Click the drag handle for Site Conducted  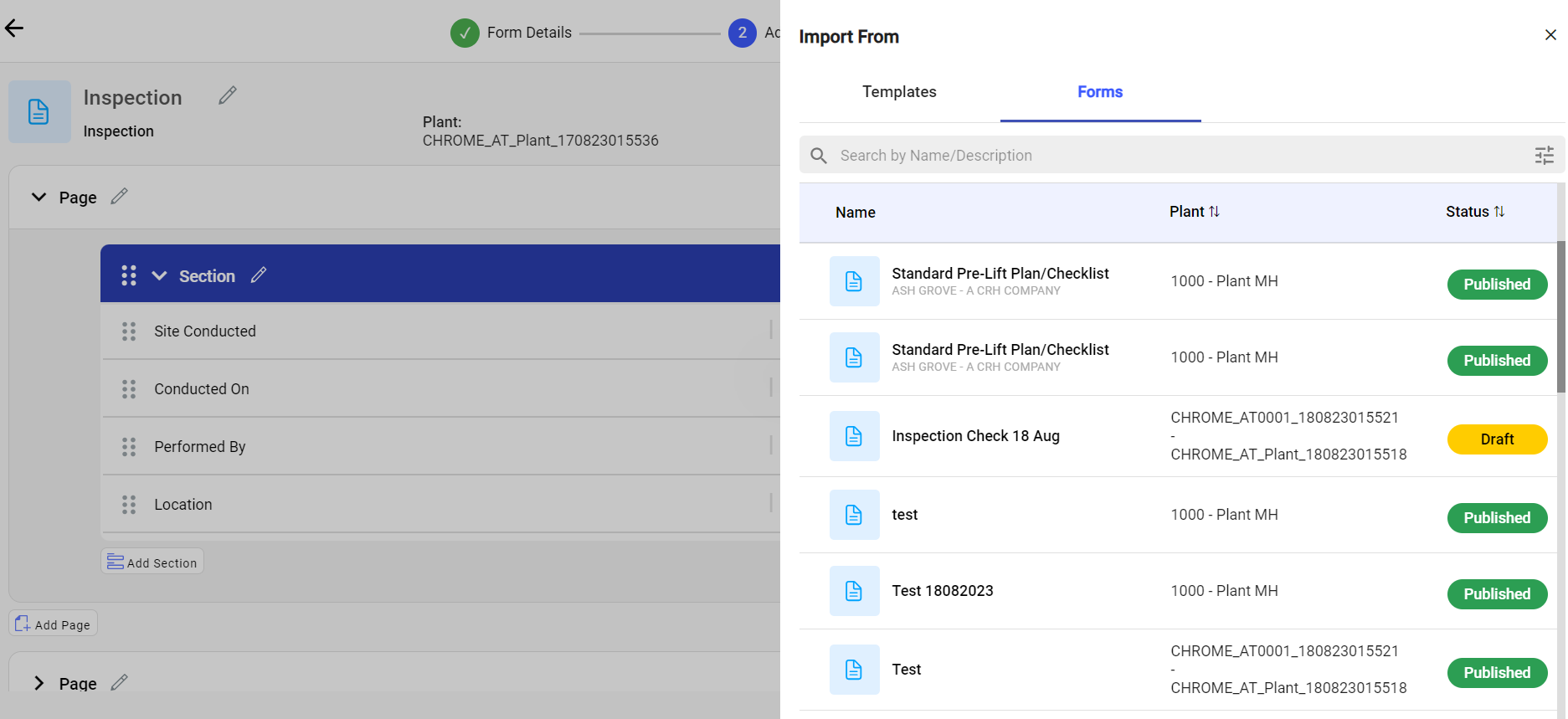tap(129, 331)
